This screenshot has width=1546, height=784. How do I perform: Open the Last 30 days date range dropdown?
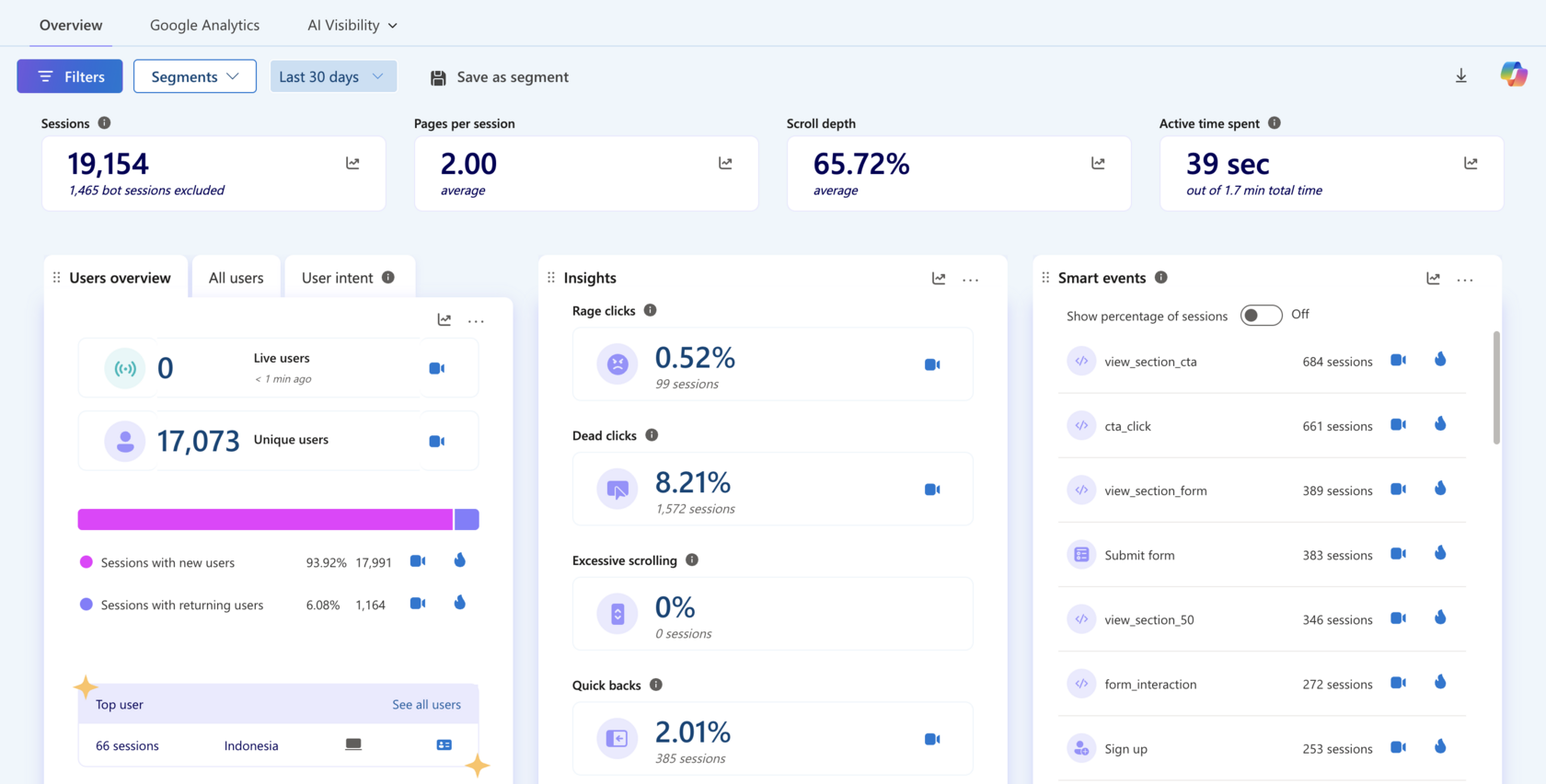333,76
